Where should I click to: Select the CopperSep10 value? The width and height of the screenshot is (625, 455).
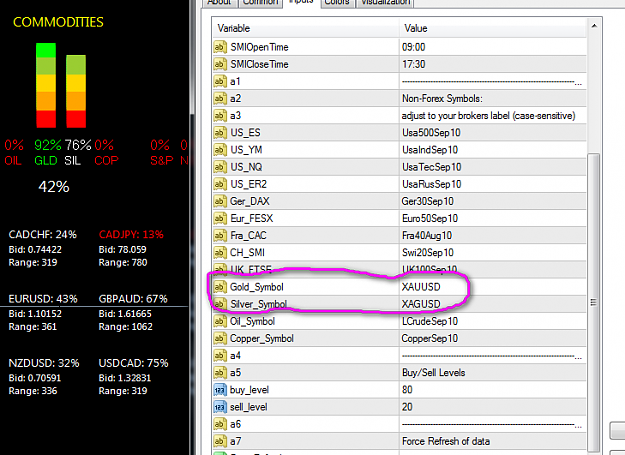click(x=430, y=338)
